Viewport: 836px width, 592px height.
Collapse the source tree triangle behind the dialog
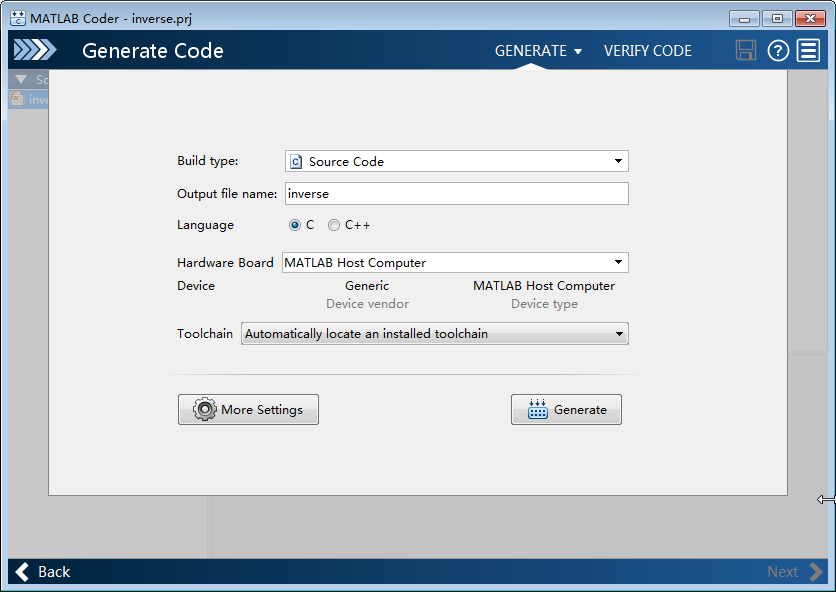pos(21,79)
